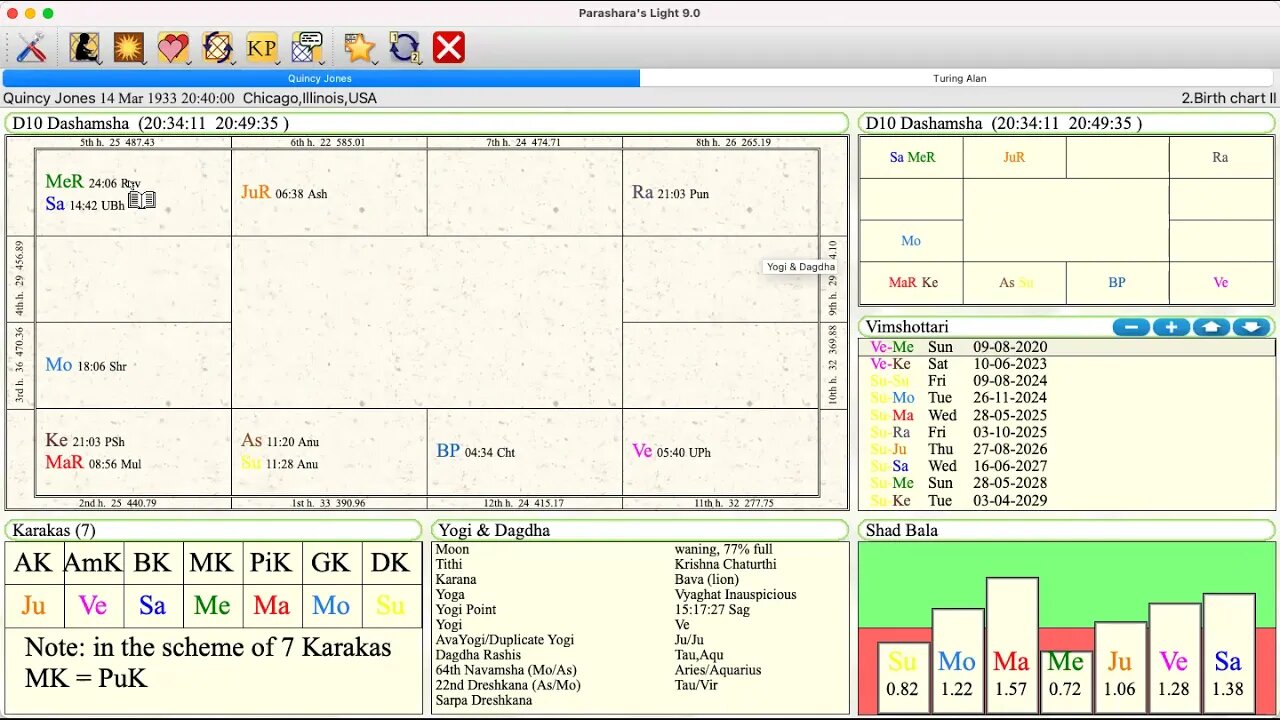Click the red X close chart icon
This screenshot has height=720, width=1280.
click(449, 47)
